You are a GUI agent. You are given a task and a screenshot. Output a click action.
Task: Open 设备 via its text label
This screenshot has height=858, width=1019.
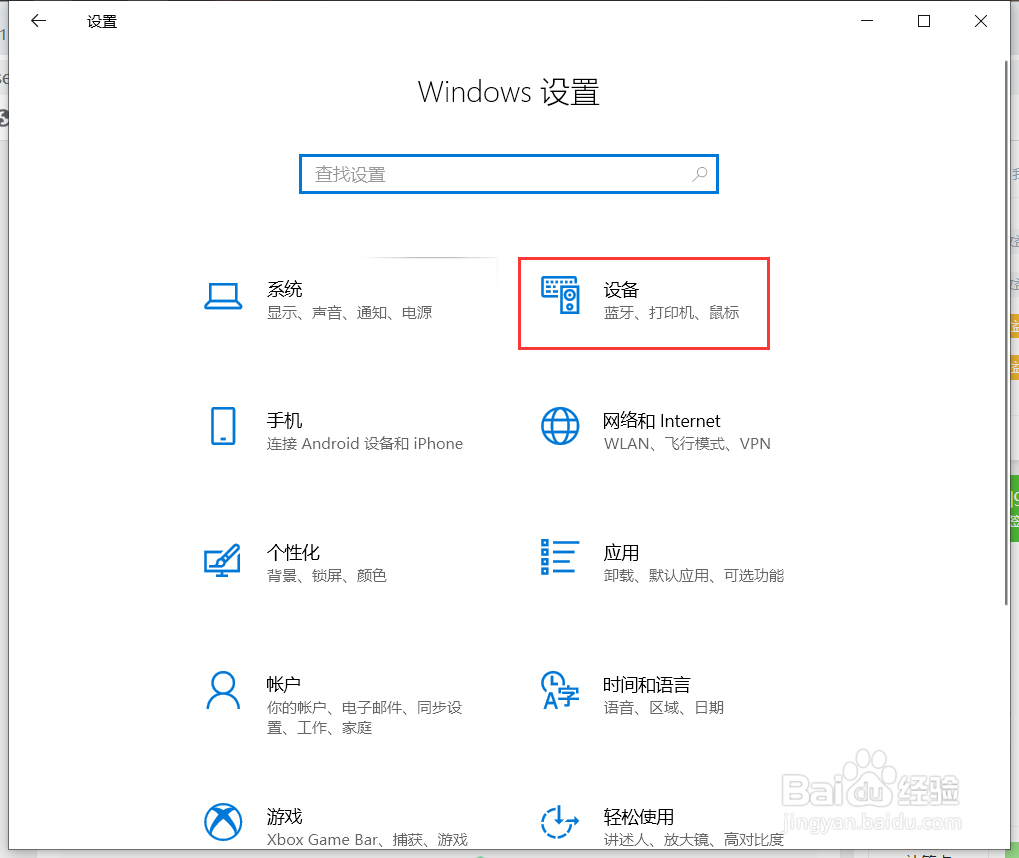tap(622, 290)
